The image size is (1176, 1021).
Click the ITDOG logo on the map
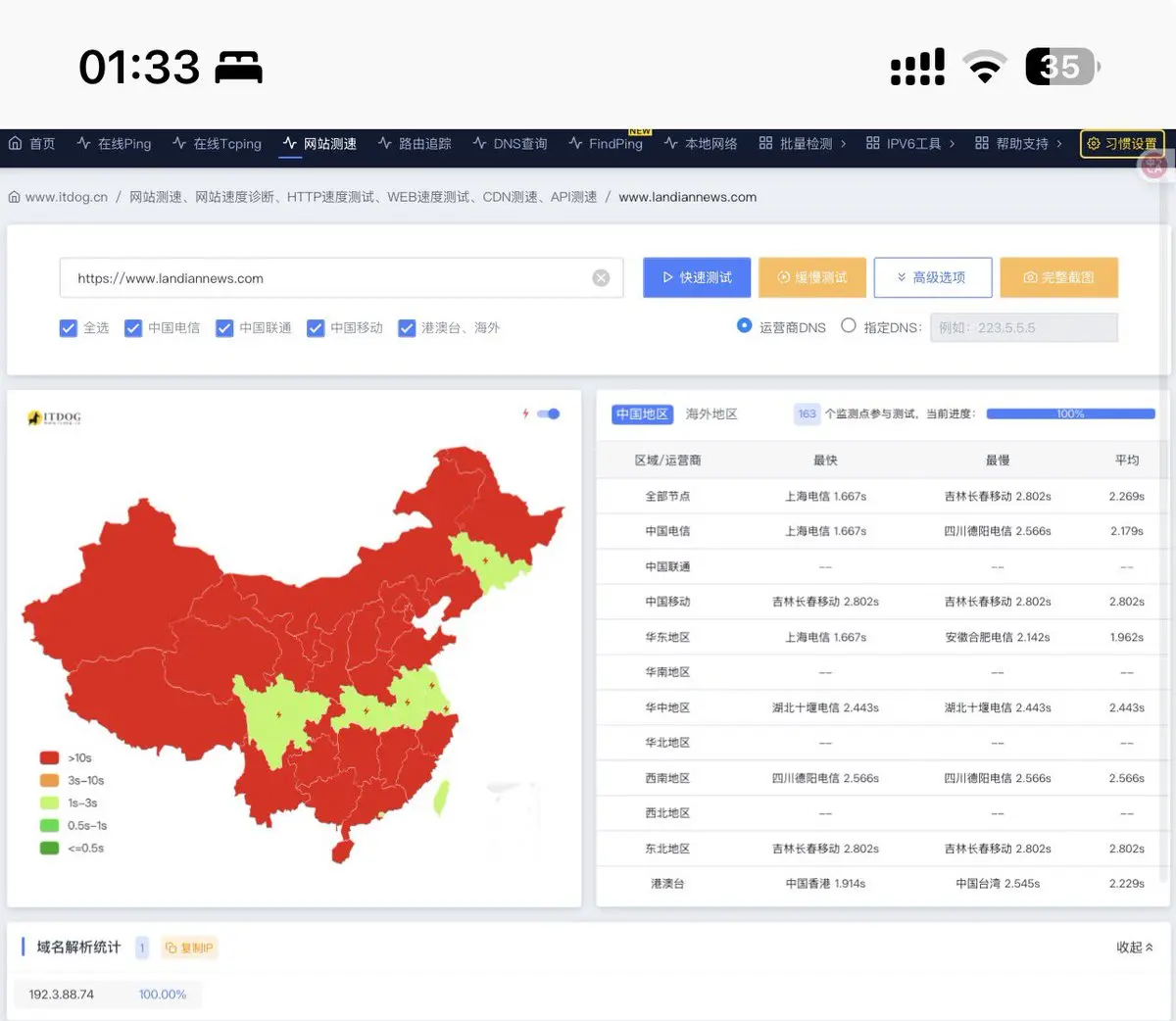55,418
